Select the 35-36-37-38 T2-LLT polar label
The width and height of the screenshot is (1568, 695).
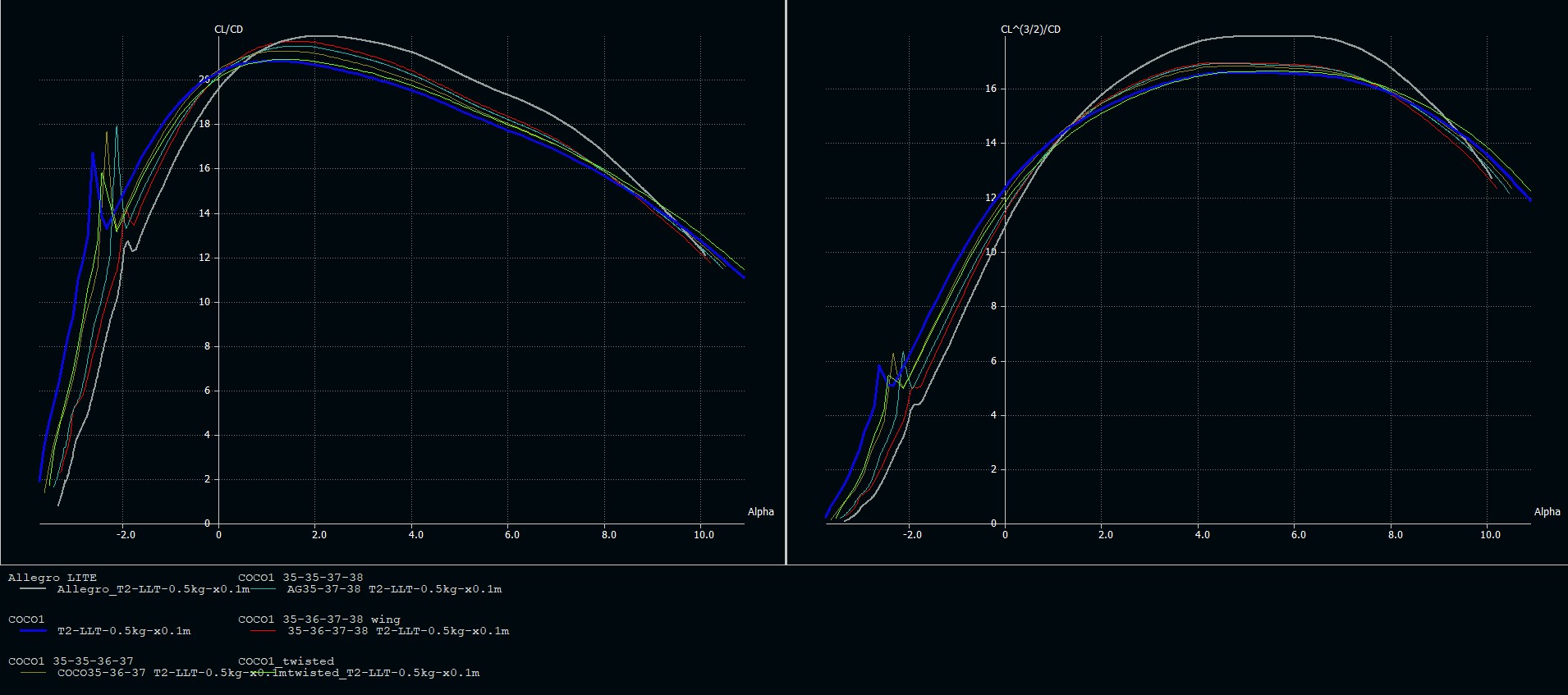[x=398, y=631]
